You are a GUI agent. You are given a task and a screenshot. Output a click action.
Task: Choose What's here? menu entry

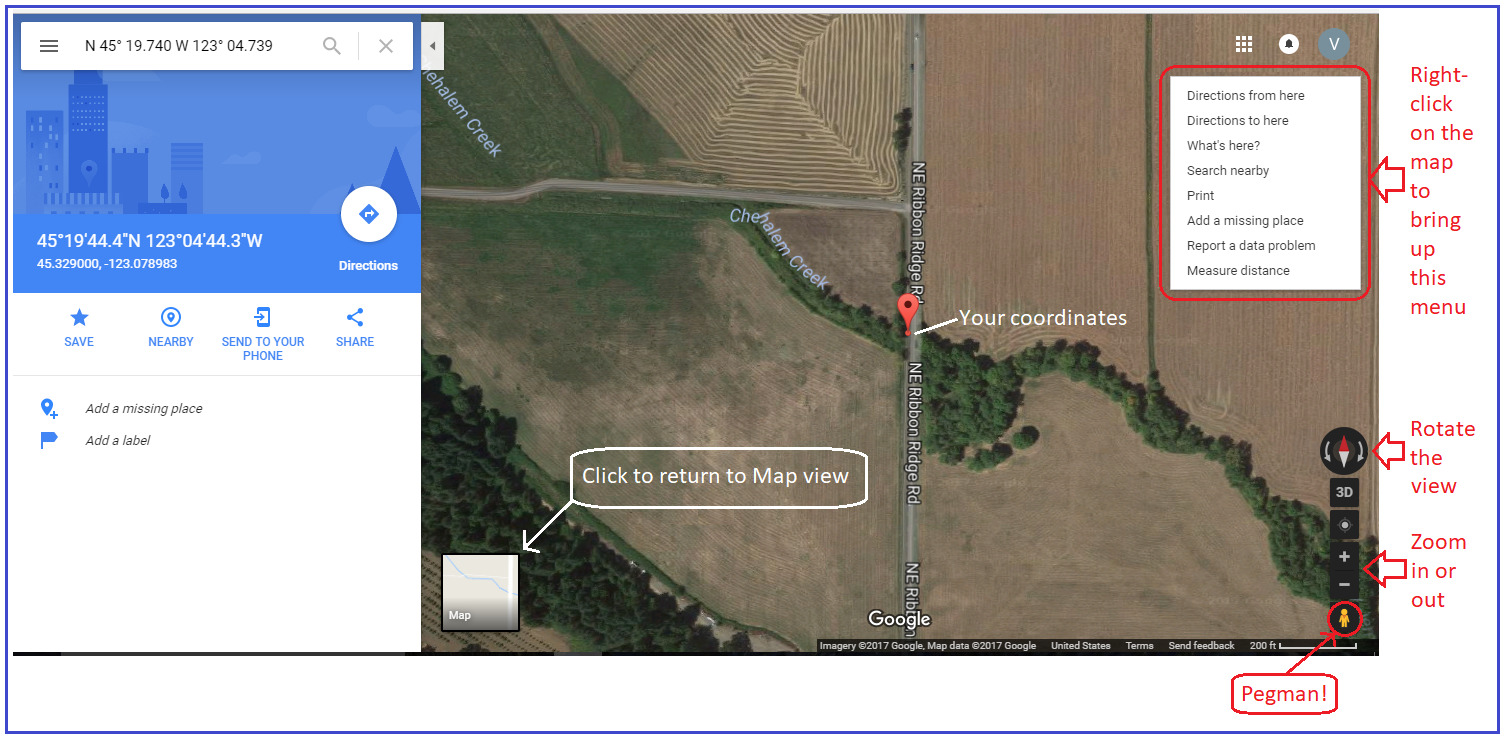[1223, 146]
